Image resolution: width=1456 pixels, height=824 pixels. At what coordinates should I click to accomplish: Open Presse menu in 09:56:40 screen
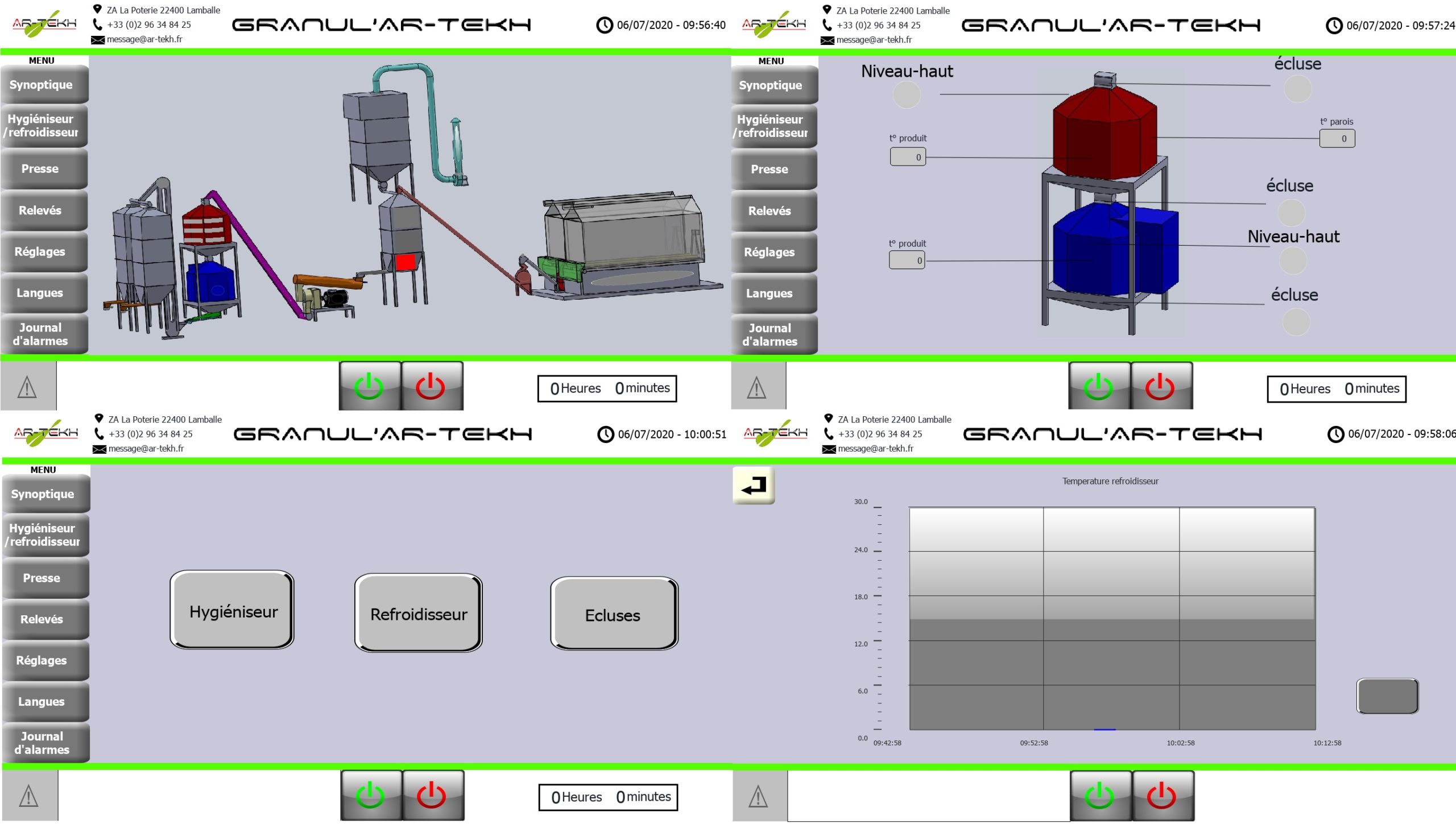44,169
